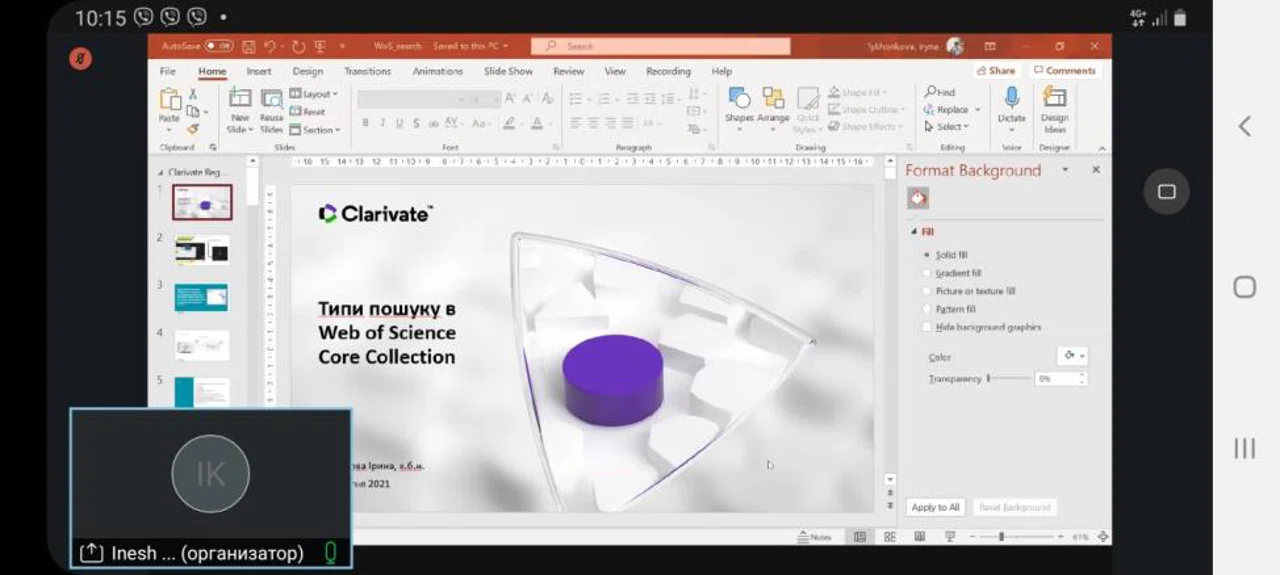The height and width of the screenshot is (575, 1280).
Task: Select the Picture or texture fill option
Action: 927,291
